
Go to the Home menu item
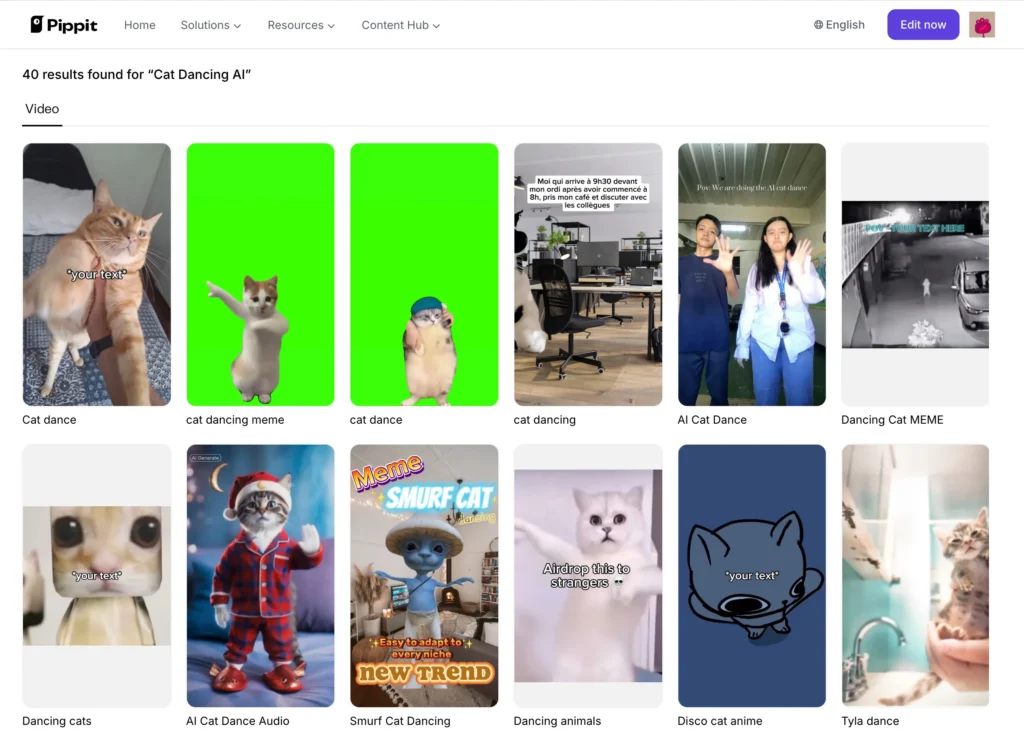coord(140,25)
